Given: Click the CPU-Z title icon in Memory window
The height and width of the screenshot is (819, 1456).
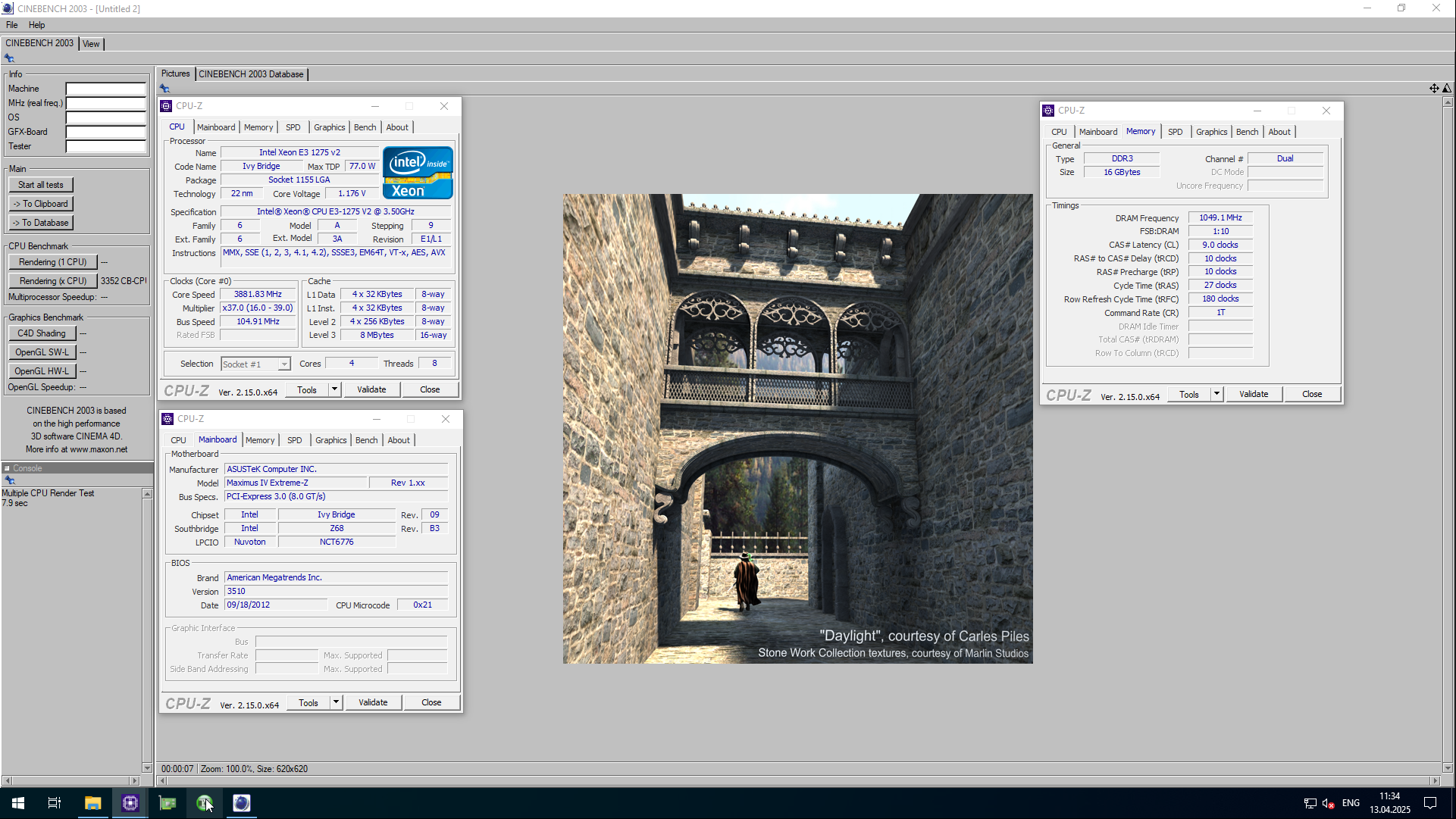Looking at the screenshot, I should [1048, 111].
